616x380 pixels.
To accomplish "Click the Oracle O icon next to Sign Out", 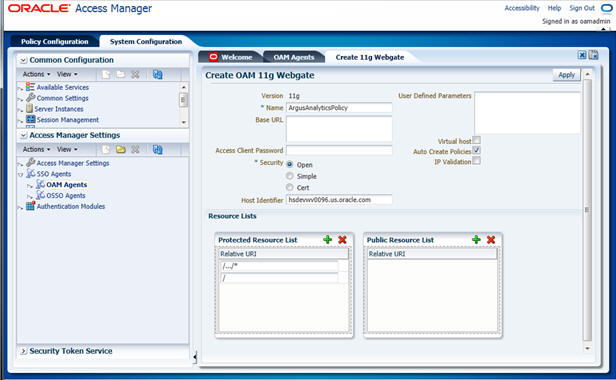I will (606, 8).
